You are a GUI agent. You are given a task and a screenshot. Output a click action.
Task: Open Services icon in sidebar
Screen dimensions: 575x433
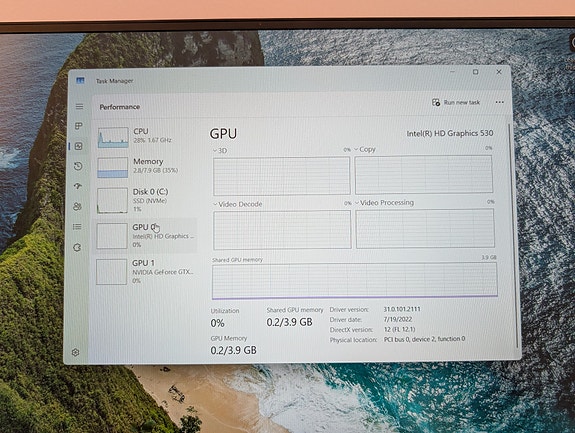pyautogui.click(x=77, y=247)
